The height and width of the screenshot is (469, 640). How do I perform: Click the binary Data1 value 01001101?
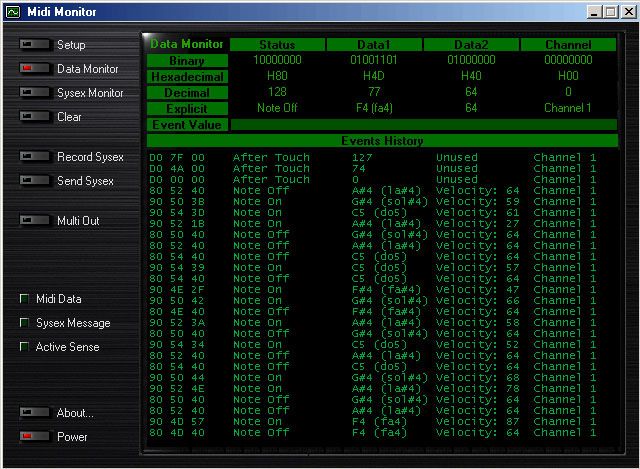pyautogui.click(x=373, y=60)
